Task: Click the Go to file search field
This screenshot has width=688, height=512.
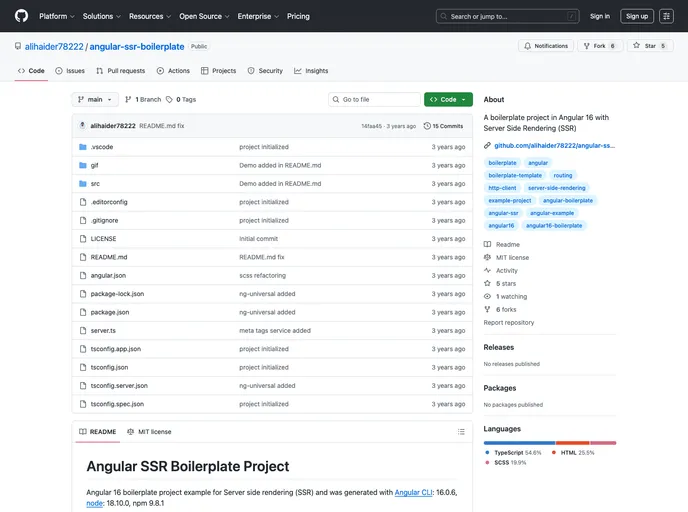Action: tap(374, 100)
